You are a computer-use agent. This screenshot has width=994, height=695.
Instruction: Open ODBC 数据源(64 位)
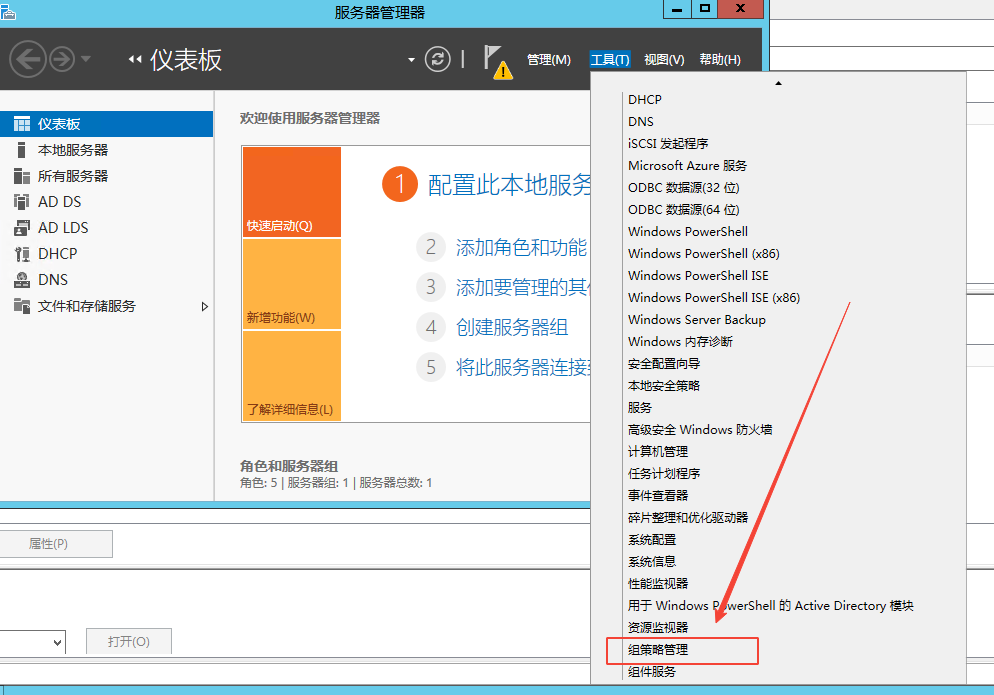click(683, 209)
